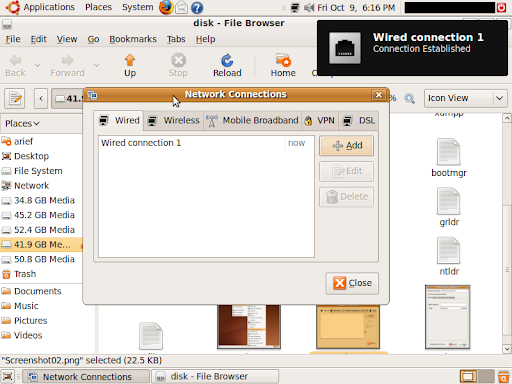Open Trash in Places sidebar
Image resolution: width=512 pixels, height=384 pixels.
pos(41,274)
